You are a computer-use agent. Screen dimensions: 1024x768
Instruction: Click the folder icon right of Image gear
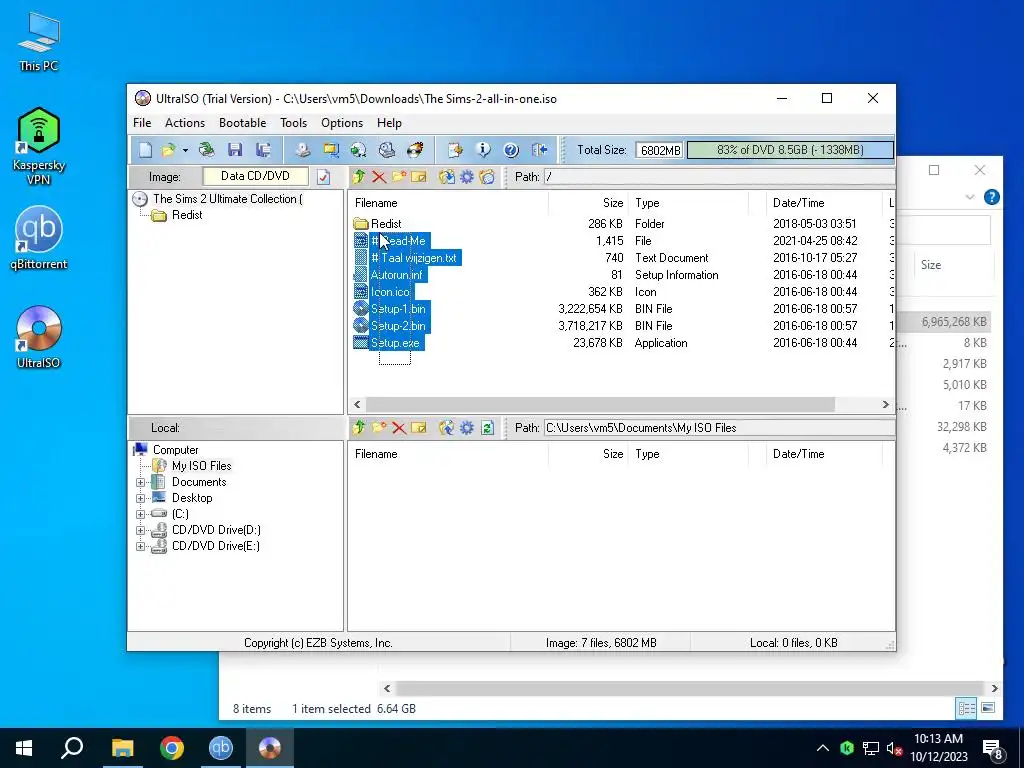click(487, 176)
